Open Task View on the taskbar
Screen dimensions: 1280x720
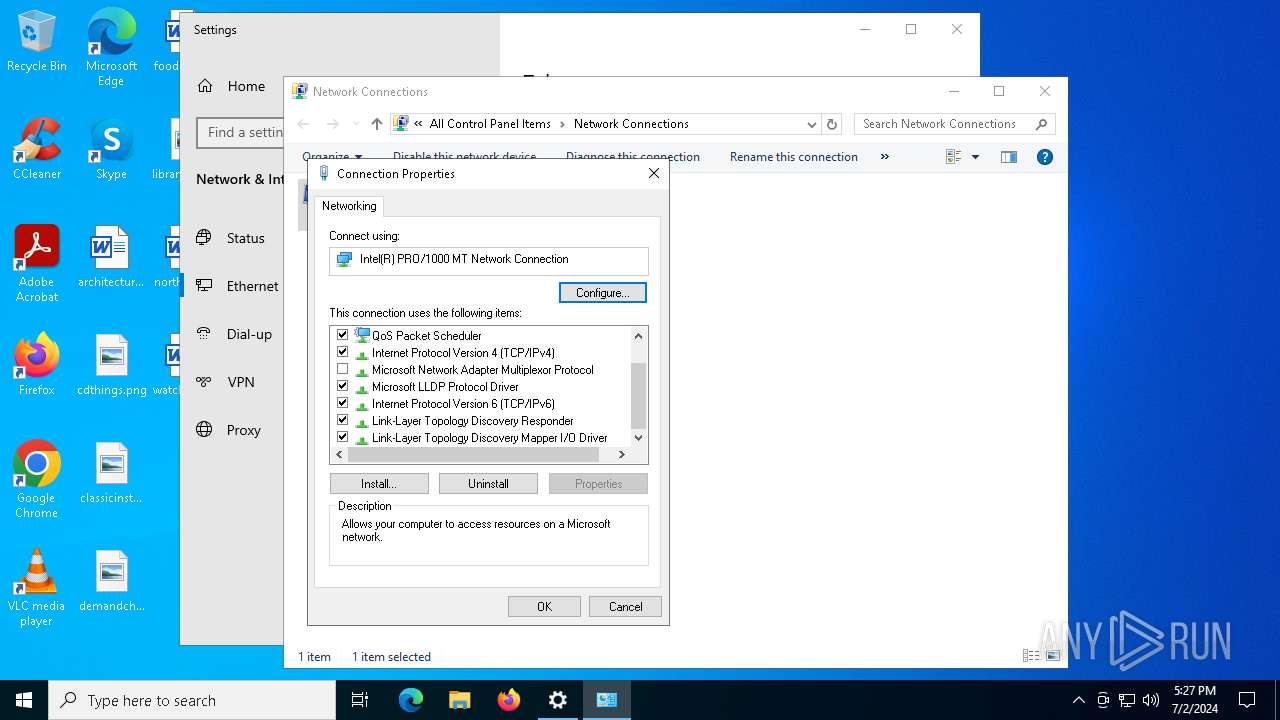point(360,700)
